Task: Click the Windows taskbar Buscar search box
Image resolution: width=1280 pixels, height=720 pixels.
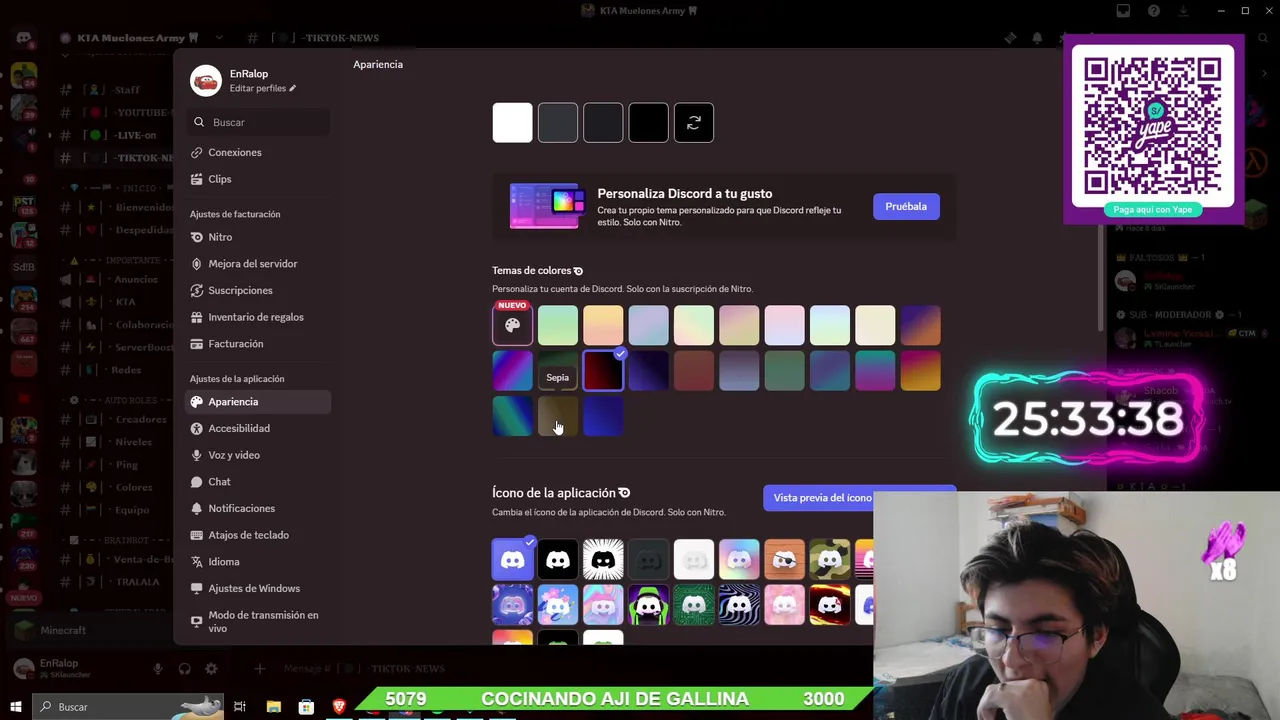Action: tap(128, 707)
